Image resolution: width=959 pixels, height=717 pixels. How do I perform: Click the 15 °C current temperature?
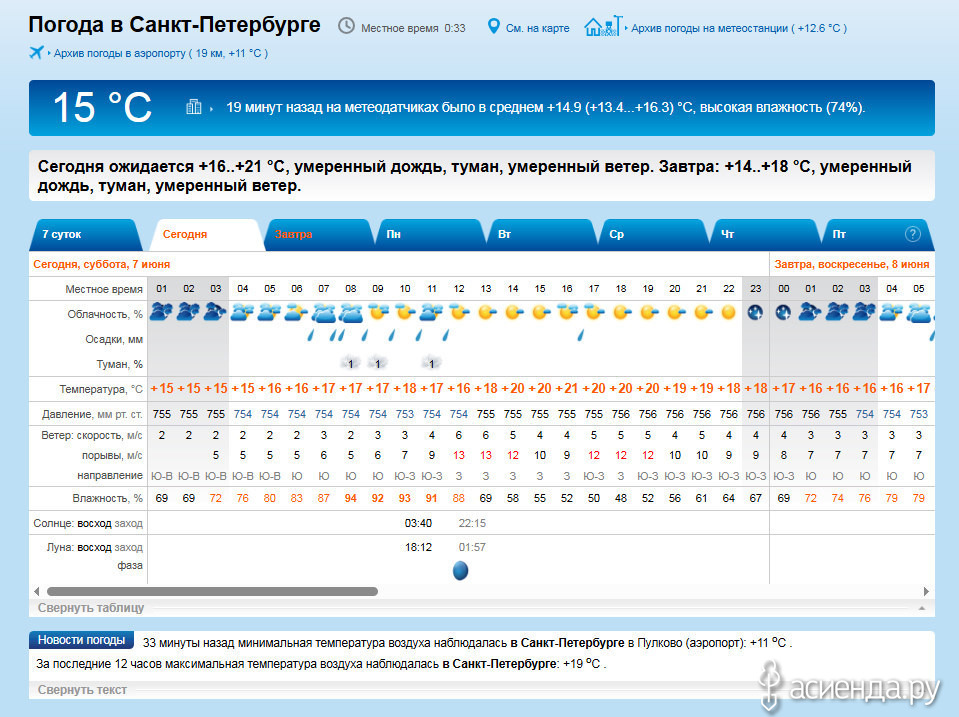click(102, 108)
